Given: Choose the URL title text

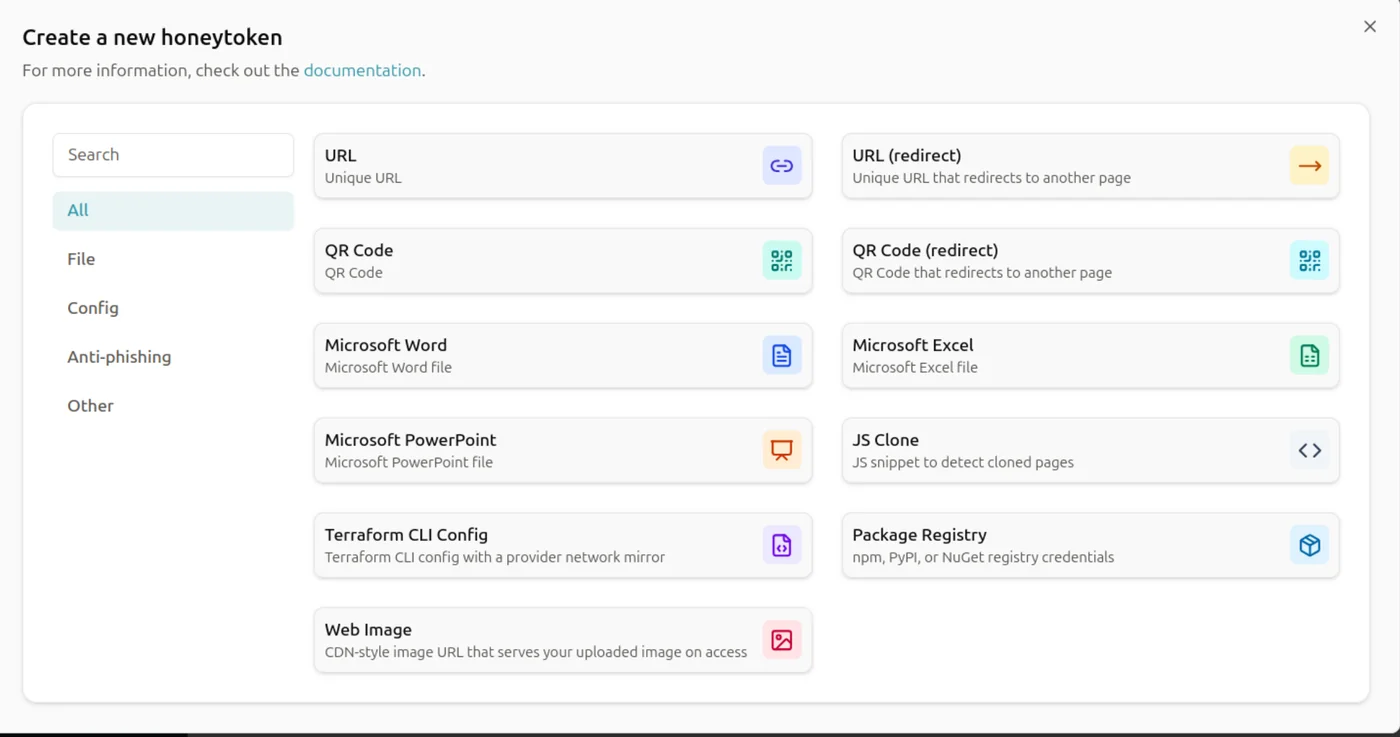Looking at the screenshot, I should click(341, 155).
